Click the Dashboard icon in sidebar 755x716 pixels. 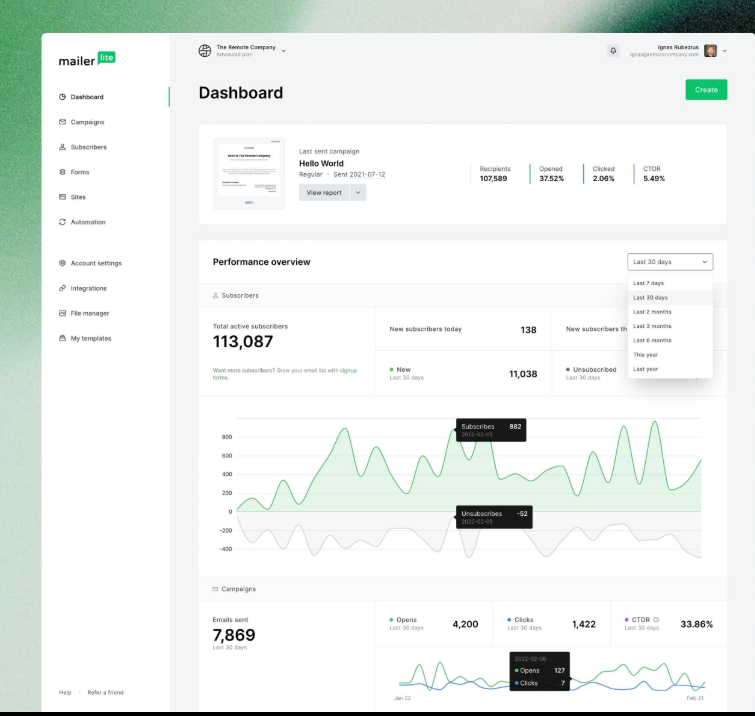[62, 97]
